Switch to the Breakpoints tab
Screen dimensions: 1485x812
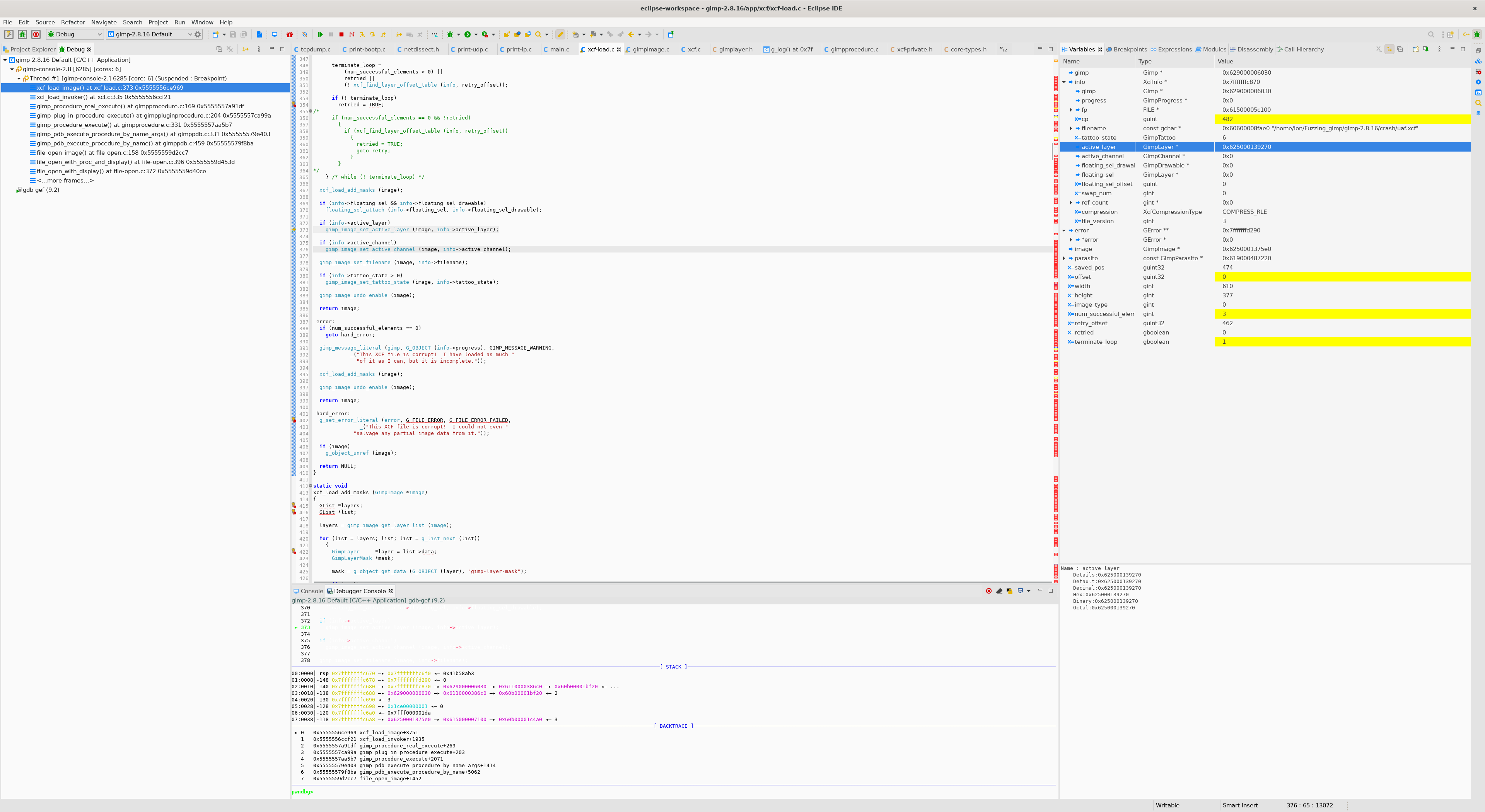click(x=1127, y=49)
